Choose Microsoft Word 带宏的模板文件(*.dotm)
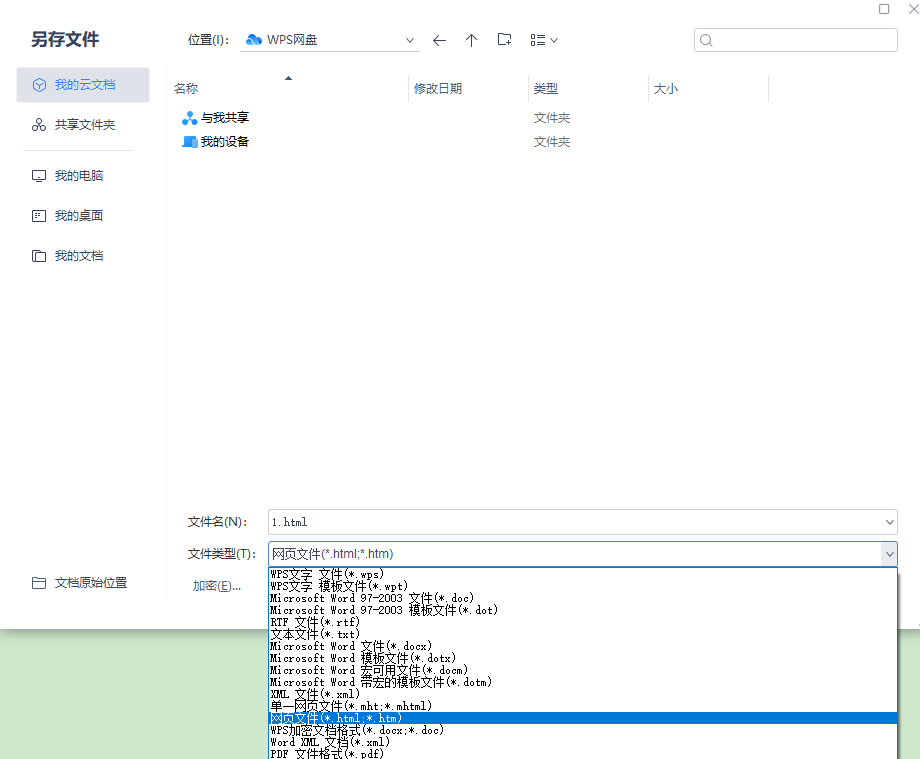920x759 pixels. pos(583,682)
